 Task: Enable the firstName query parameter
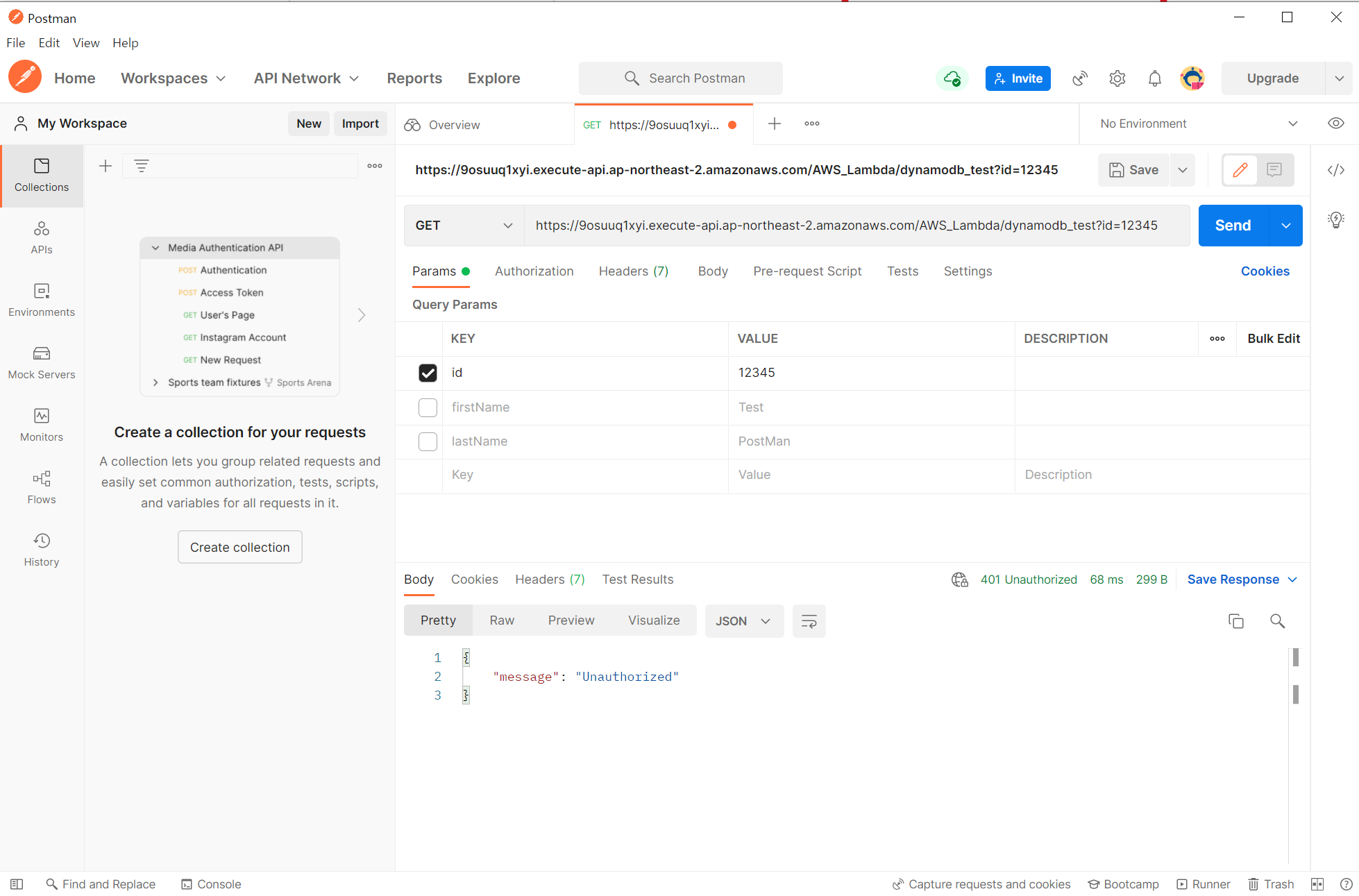[428, 407]
